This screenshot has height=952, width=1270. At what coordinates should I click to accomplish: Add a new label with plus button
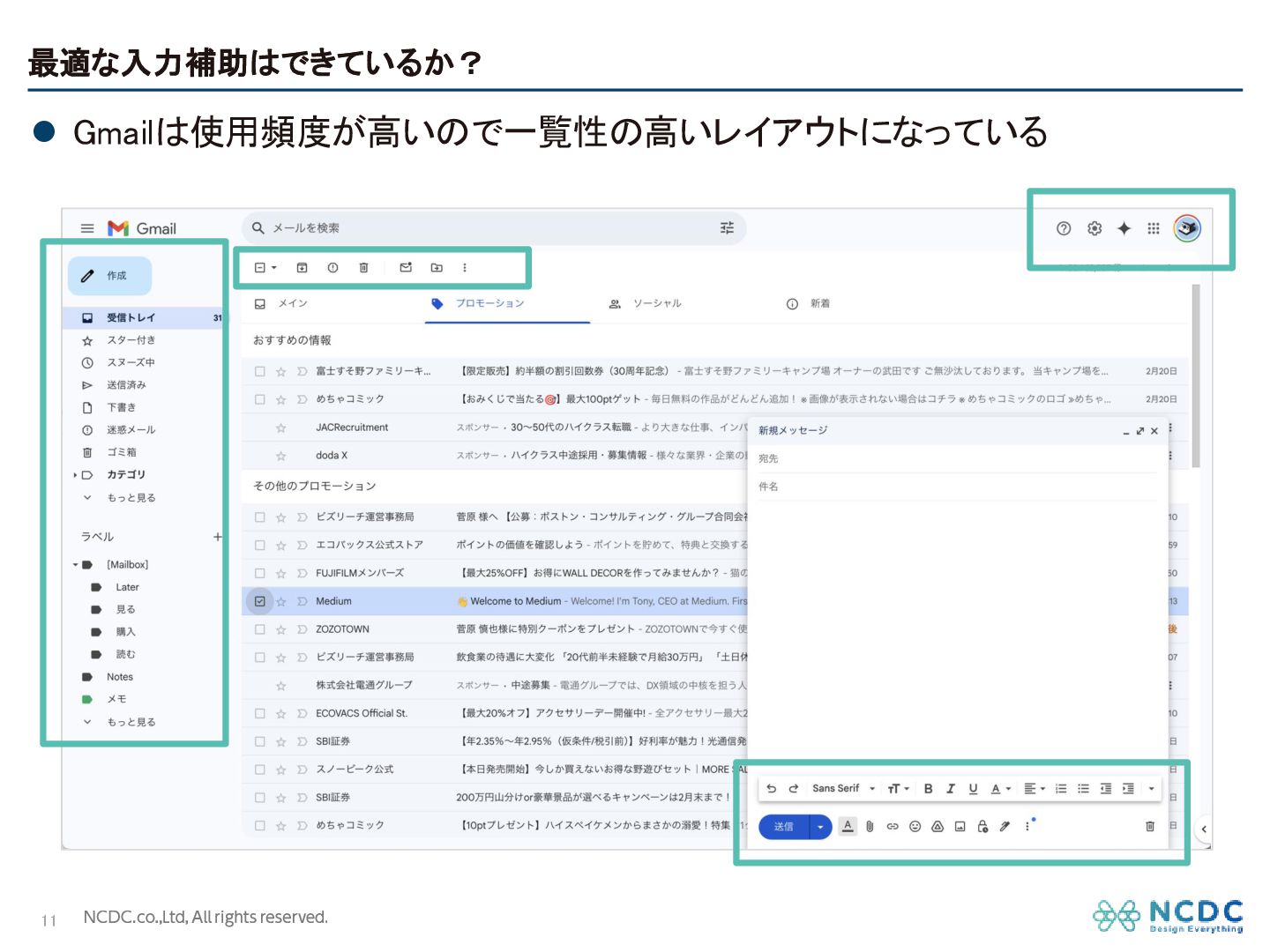(x=217, y=537)
